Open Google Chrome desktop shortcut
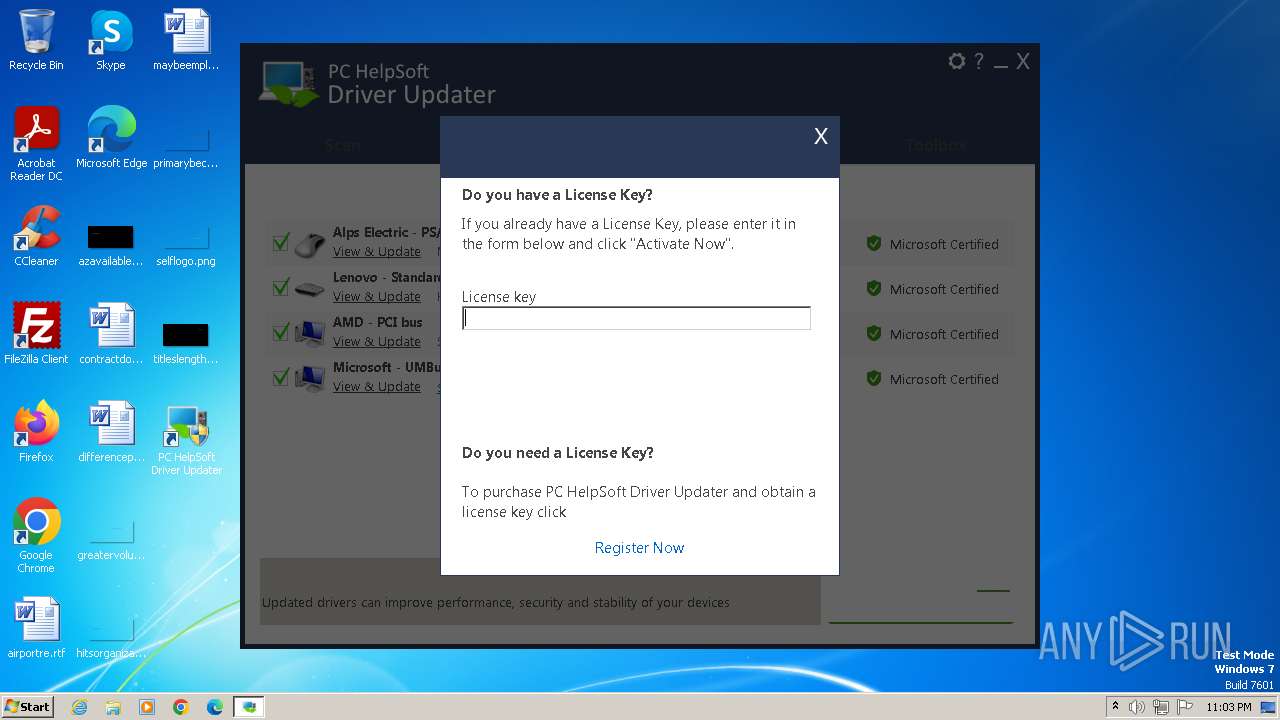The height and width of the screenshot is (720, 1280). point(36,536)
